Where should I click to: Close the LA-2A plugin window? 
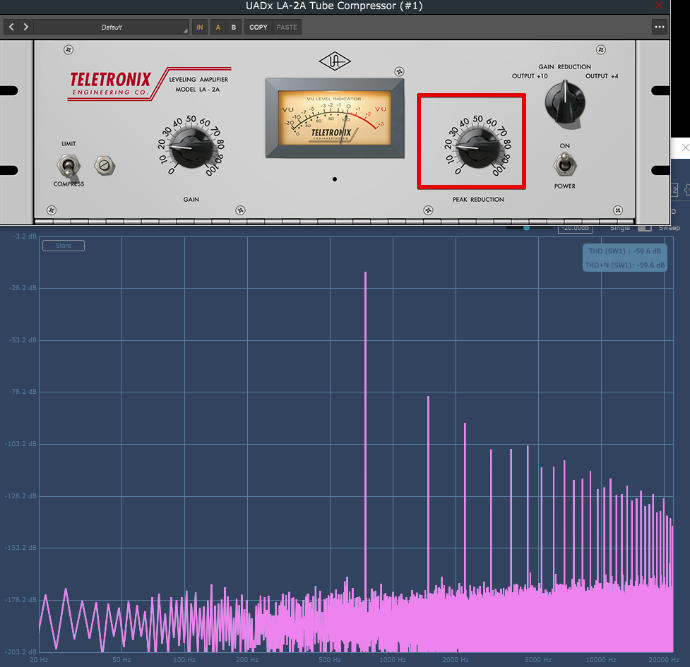659,5
